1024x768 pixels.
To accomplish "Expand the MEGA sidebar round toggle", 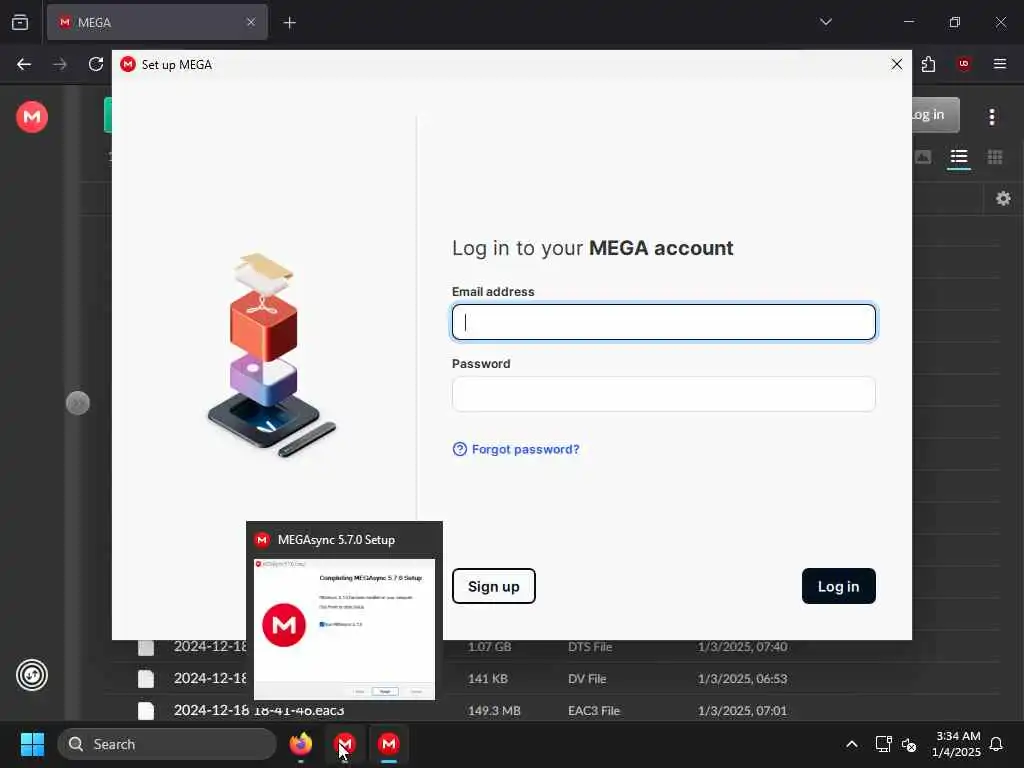I will pyautogui.click(x=78, y=403).
